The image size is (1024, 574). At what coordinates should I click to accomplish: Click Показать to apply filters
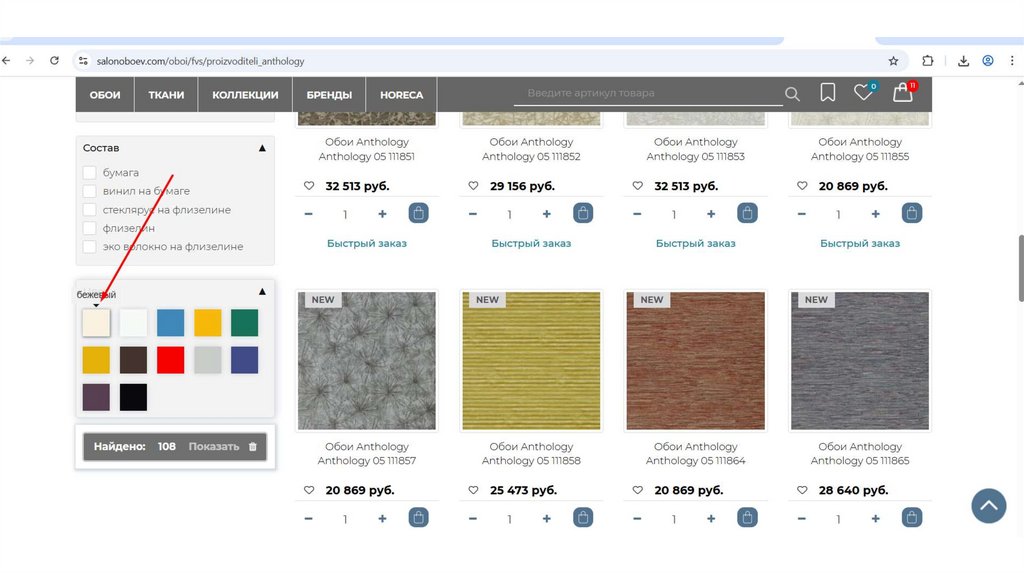(214, 447)
